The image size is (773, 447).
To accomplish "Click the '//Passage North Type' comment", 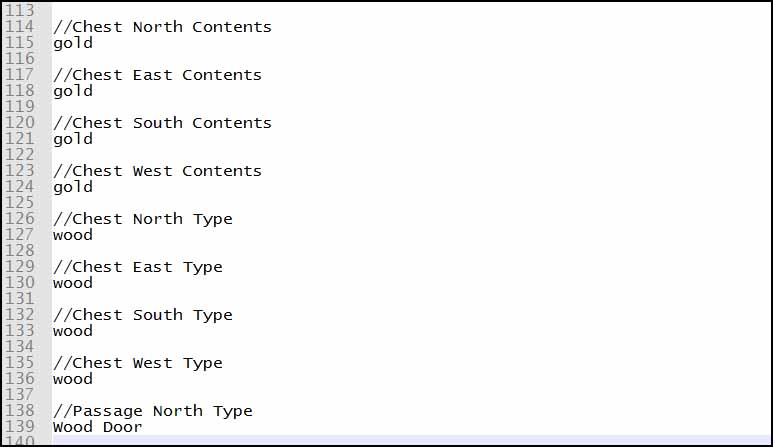I will (x=152, y=412).
